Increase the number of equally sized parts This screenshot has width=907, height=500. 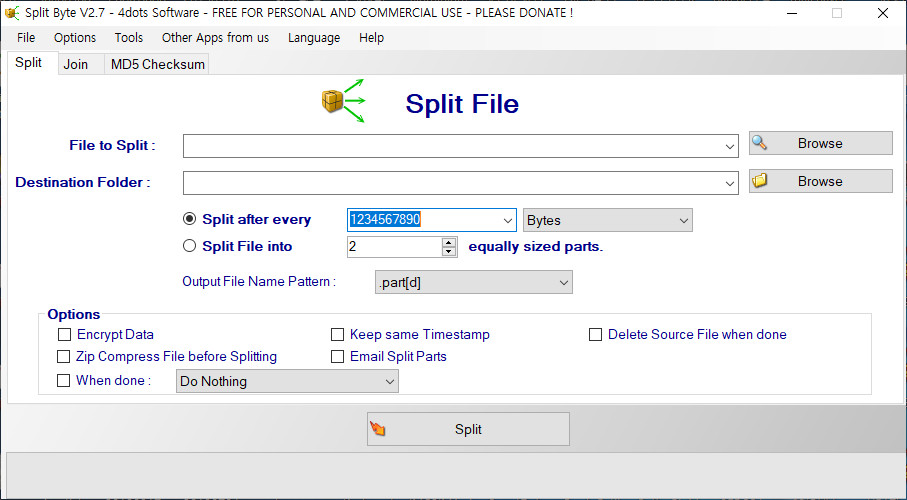pyautogui.click(x=449, y=242)
